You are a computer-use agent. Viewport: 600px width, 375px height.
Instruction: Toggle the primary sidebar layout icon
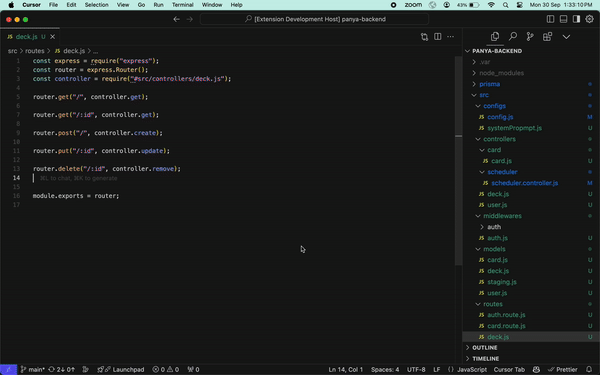(x=550, y=19)
